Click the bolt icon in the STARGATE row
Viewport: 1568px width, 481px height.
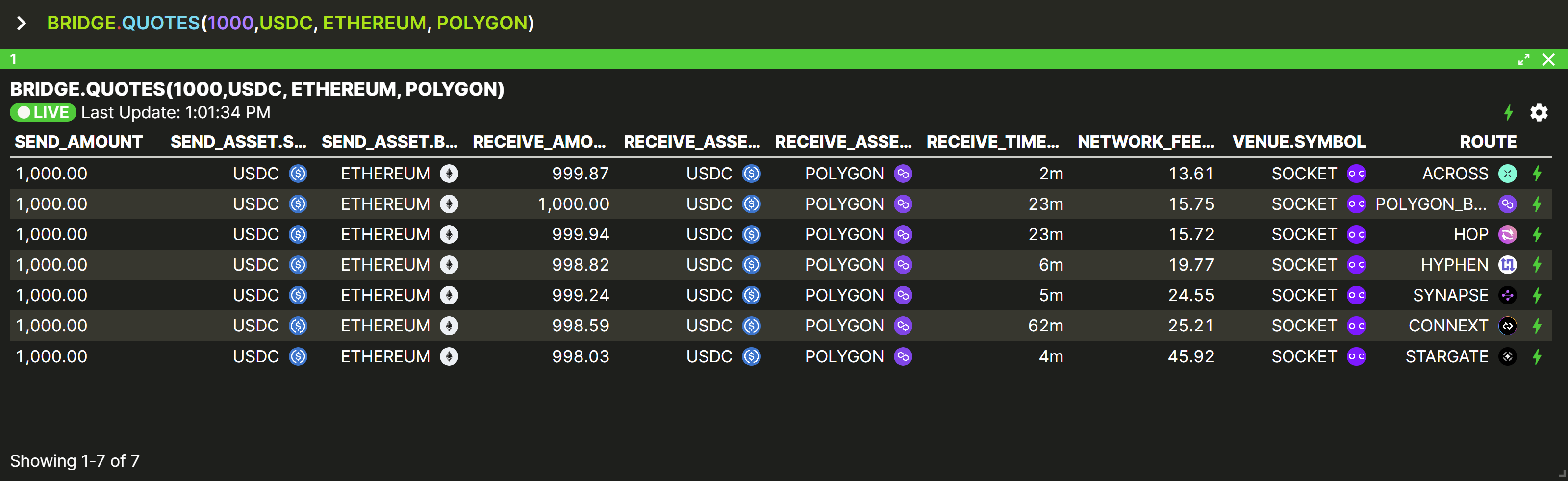(1537, 356)
